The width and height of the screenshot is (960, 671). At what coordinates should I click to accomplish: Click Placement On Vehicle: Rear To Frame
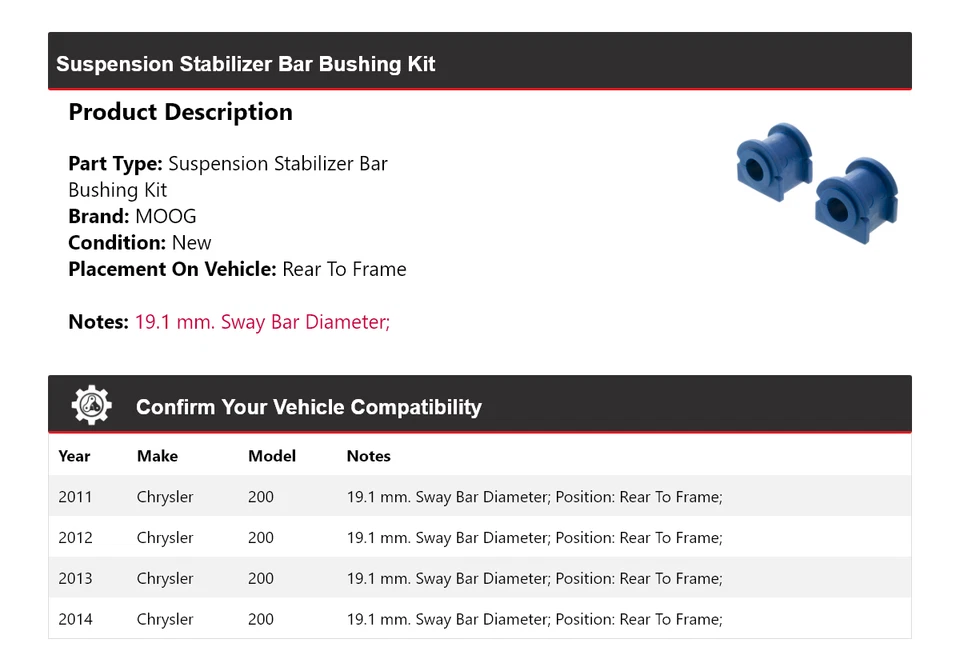pyautogui.click(x=237, y=269)
